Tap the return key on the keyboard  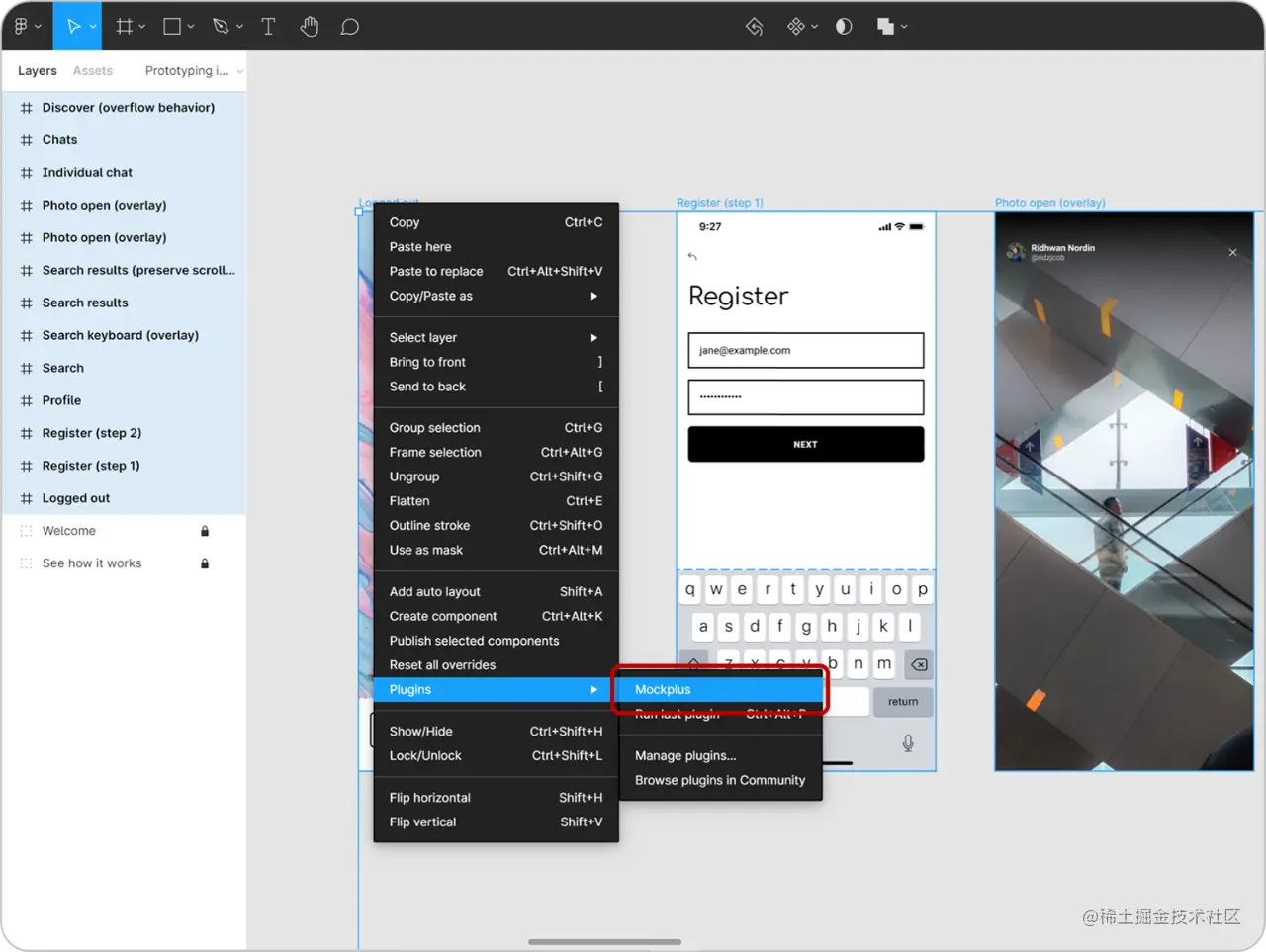(903, 702)
